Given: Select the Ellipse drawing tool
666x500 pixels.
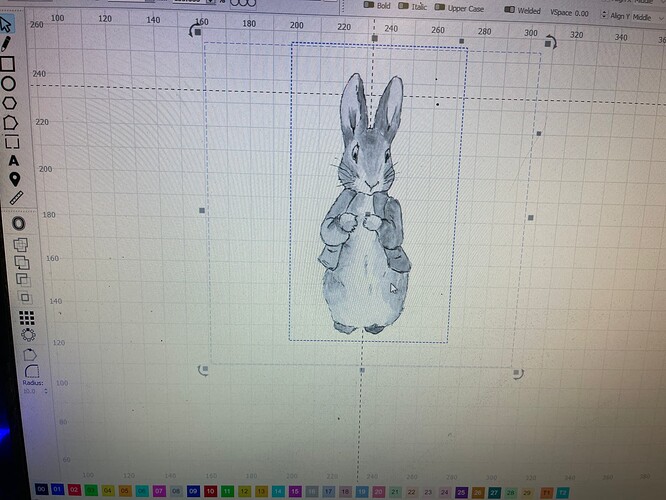Looking at the screenshot, I should pyautogui.click(x=8, y=84).
